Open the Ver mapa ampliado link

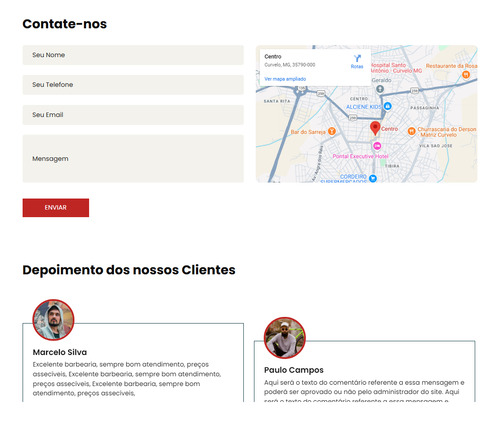[x=285, y=79]
